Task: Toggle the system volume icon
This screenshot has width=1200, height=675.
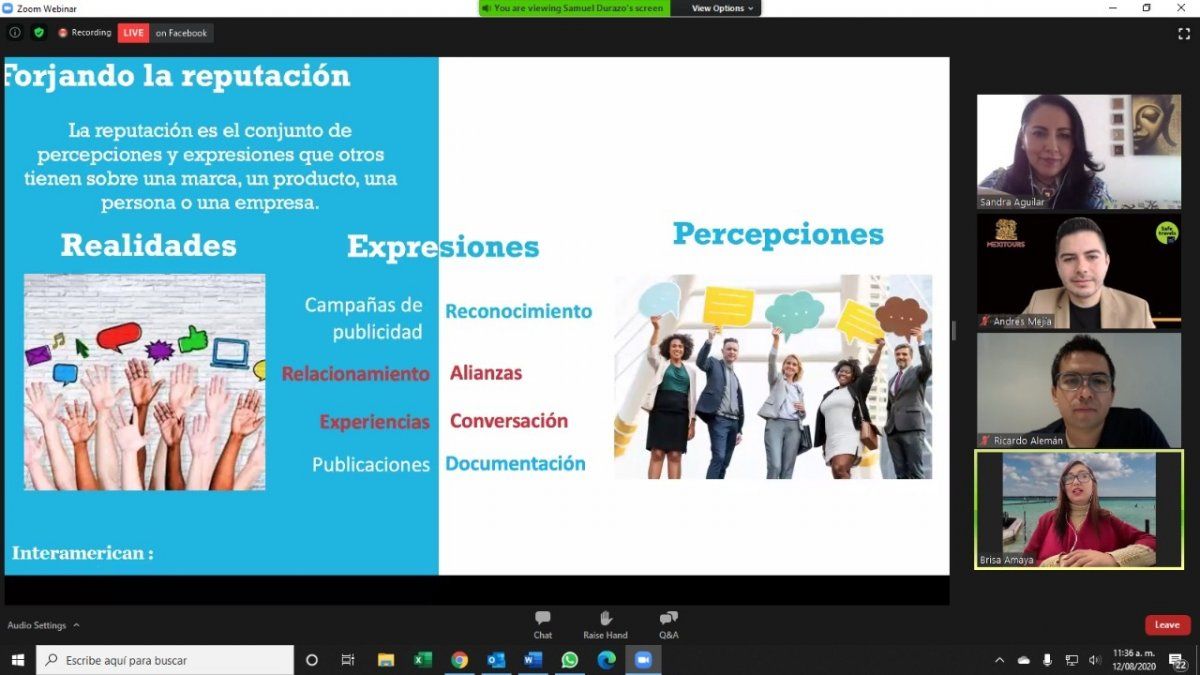Action: (x=1094, y=660)
